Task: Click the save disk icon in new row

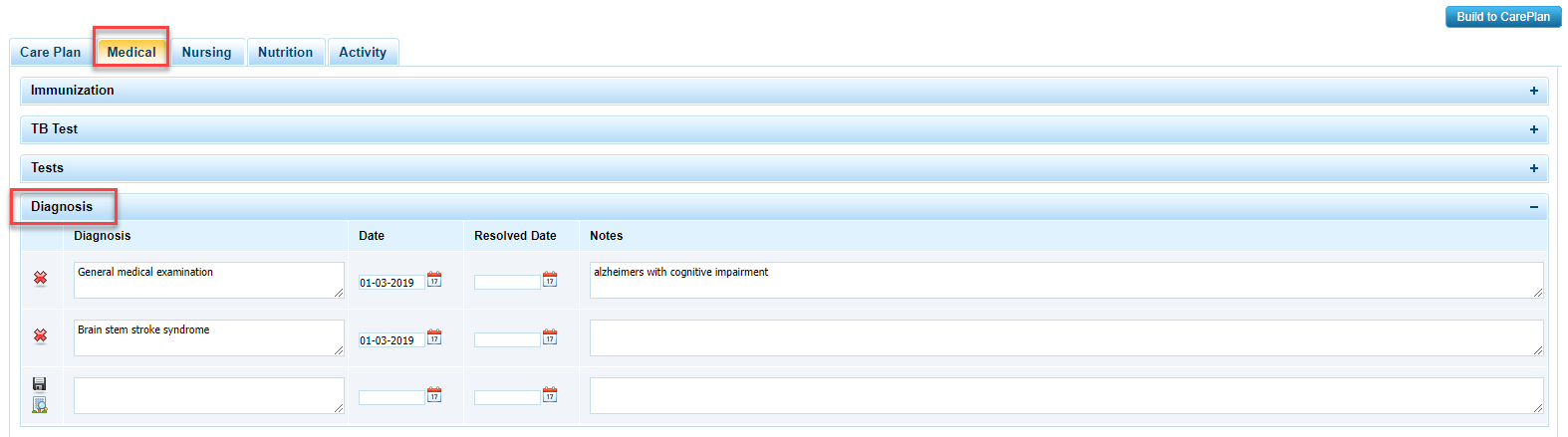Action: (40, 384)
